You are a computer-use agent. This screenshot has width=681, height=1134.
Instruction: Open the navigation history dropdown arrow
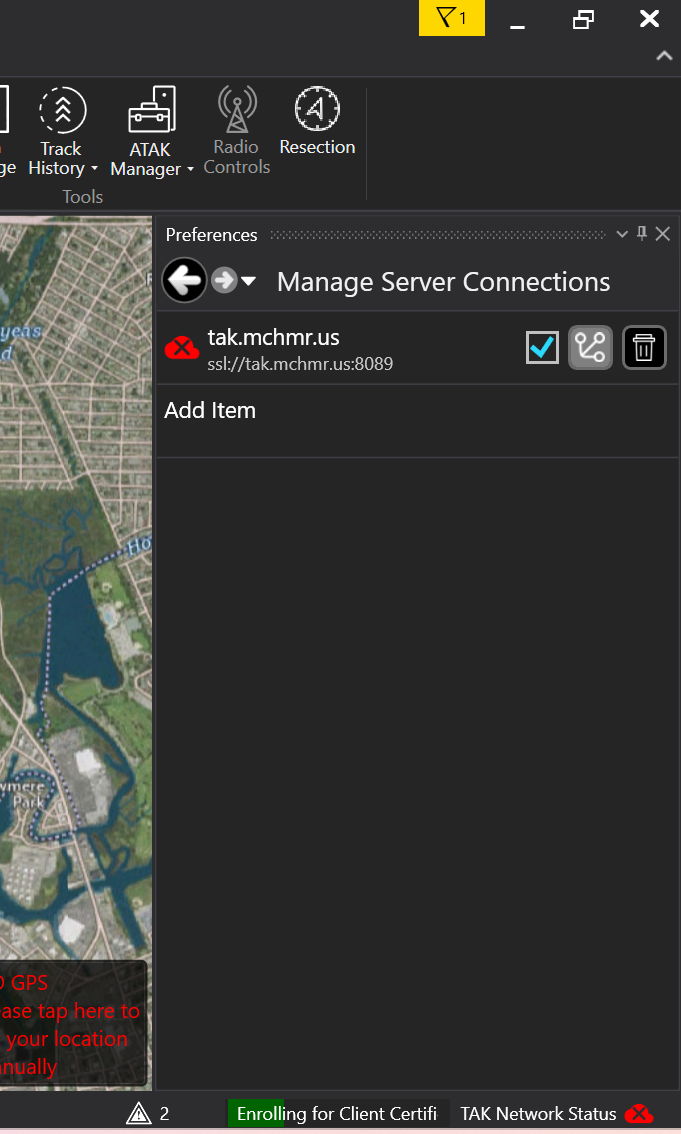pos(248,281)
